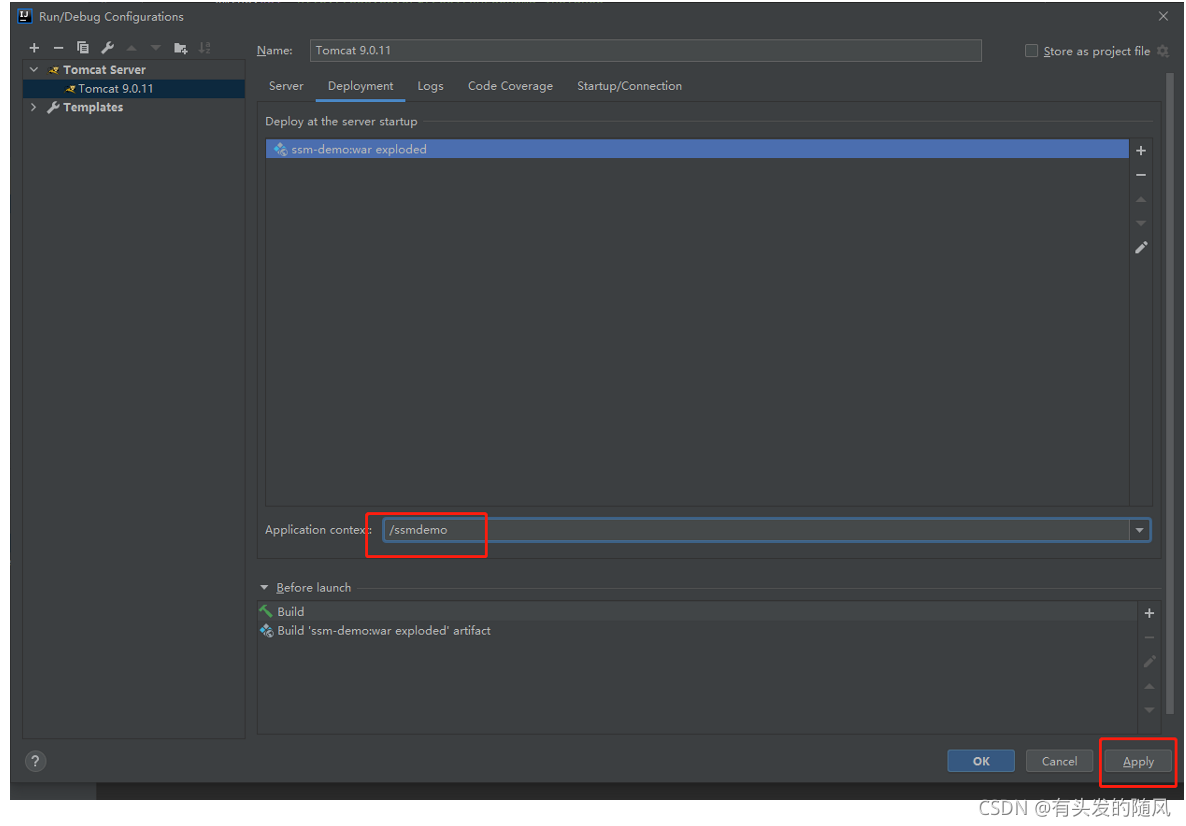Image resolution: width=1186 pixels, height=826 pixels.
Task: Collapse the Before launch section
Action: 264,588
